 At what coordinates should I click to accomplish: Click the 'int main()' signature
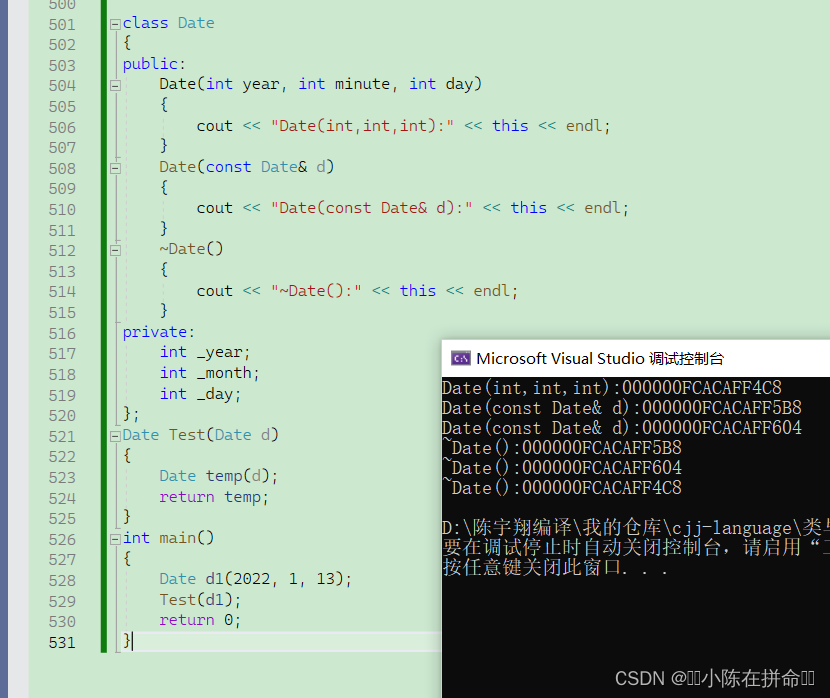click(x=168, y=538)
